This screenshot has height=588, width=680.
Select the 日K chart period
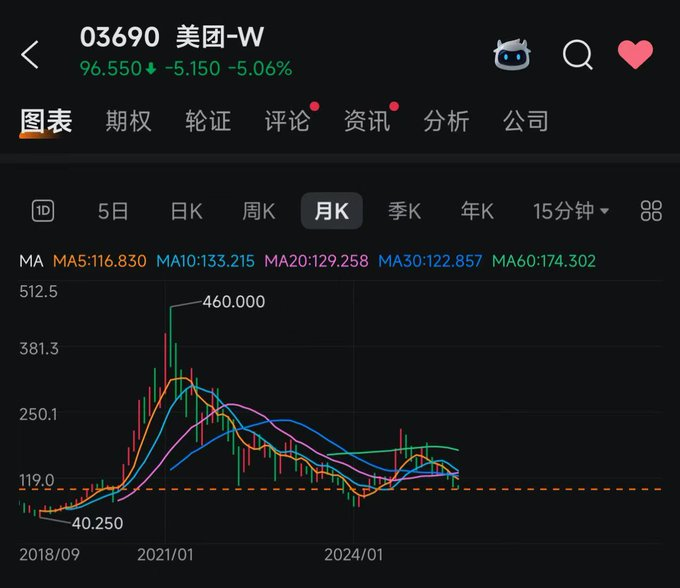186,211
